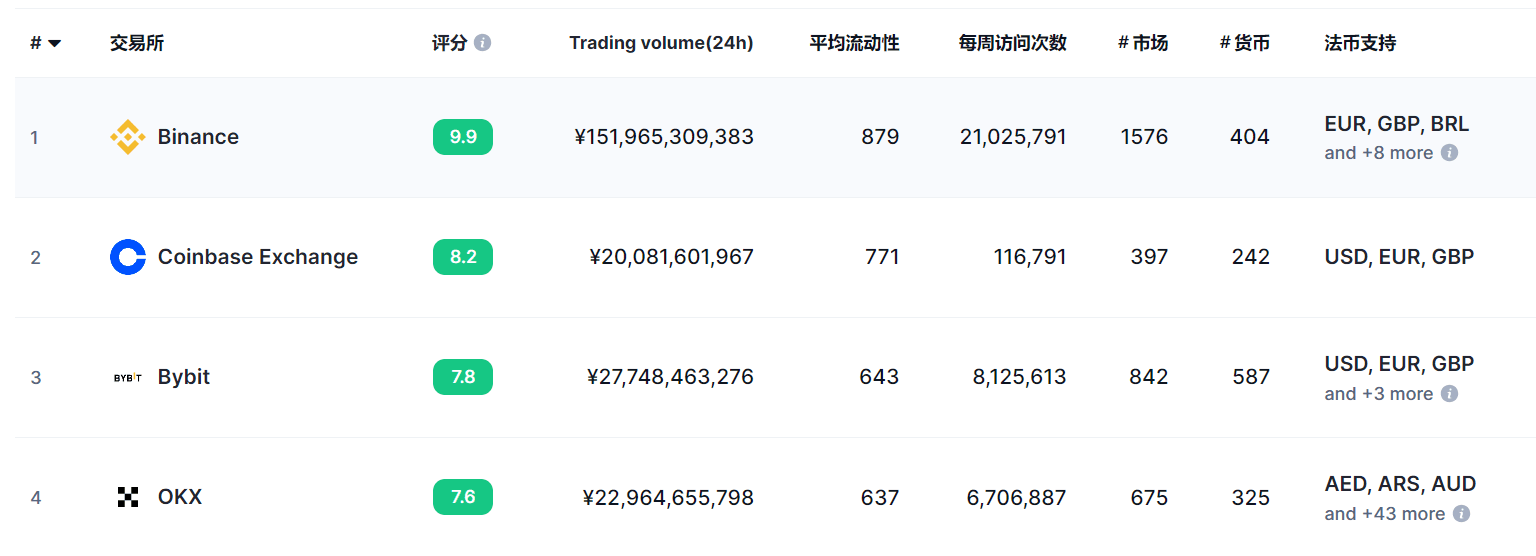Click the info icon next to 评分
Viewport: 1536px width, 556px height.
pyautogui.click(x=483, y=43)
